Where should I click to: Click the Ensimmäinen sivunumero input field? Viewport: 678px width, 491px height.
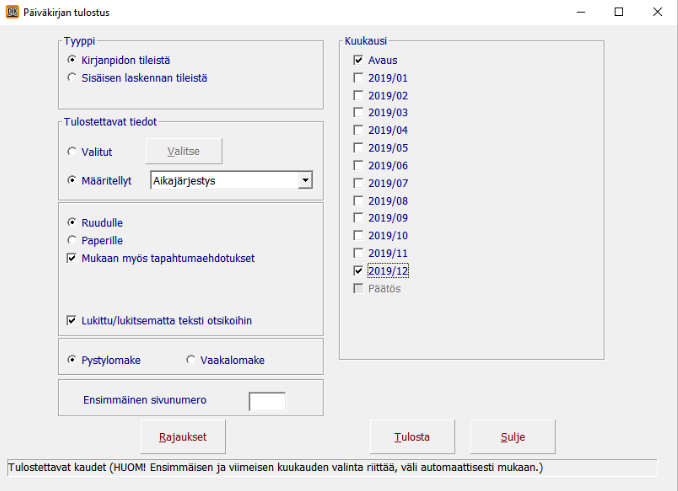[x=266, y=401]
